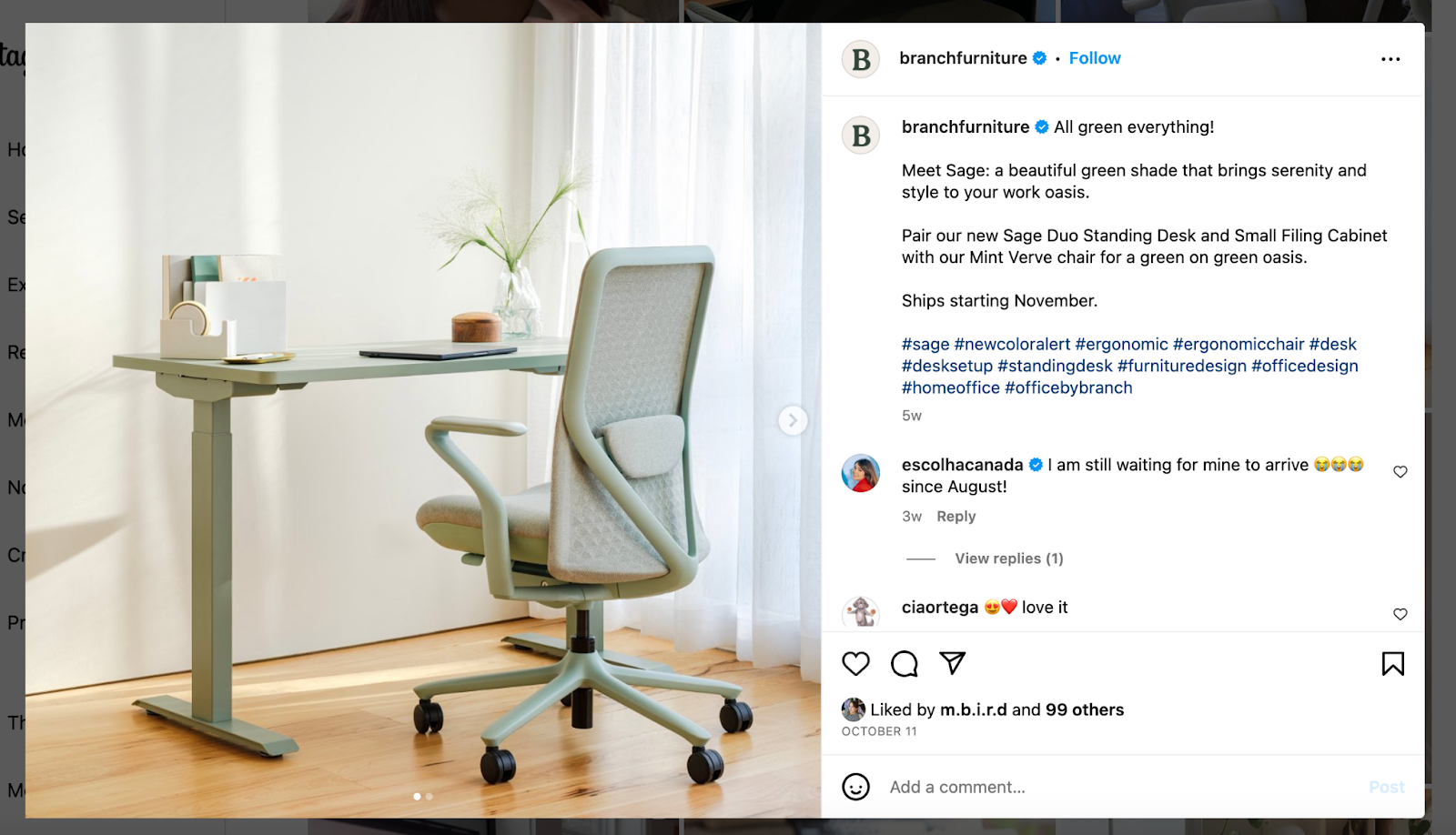
Task: Reply to escolhacanada's comment
Action: pyautogui.click(x=955, y=517)
